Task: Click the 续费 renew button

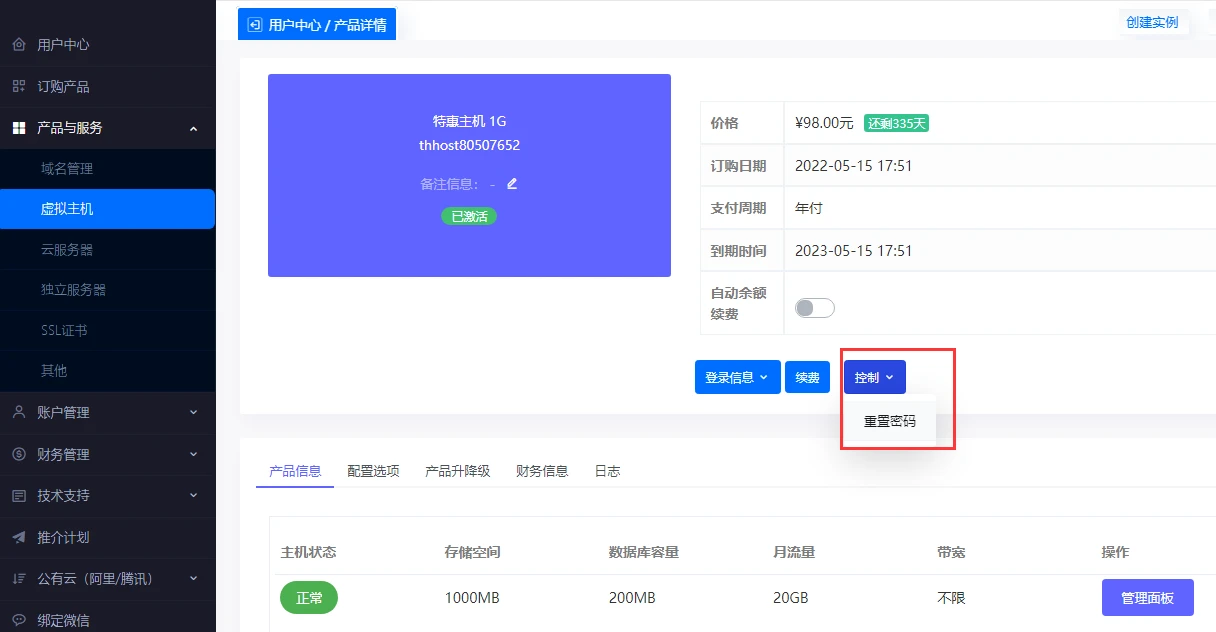Action: point(807,377)
